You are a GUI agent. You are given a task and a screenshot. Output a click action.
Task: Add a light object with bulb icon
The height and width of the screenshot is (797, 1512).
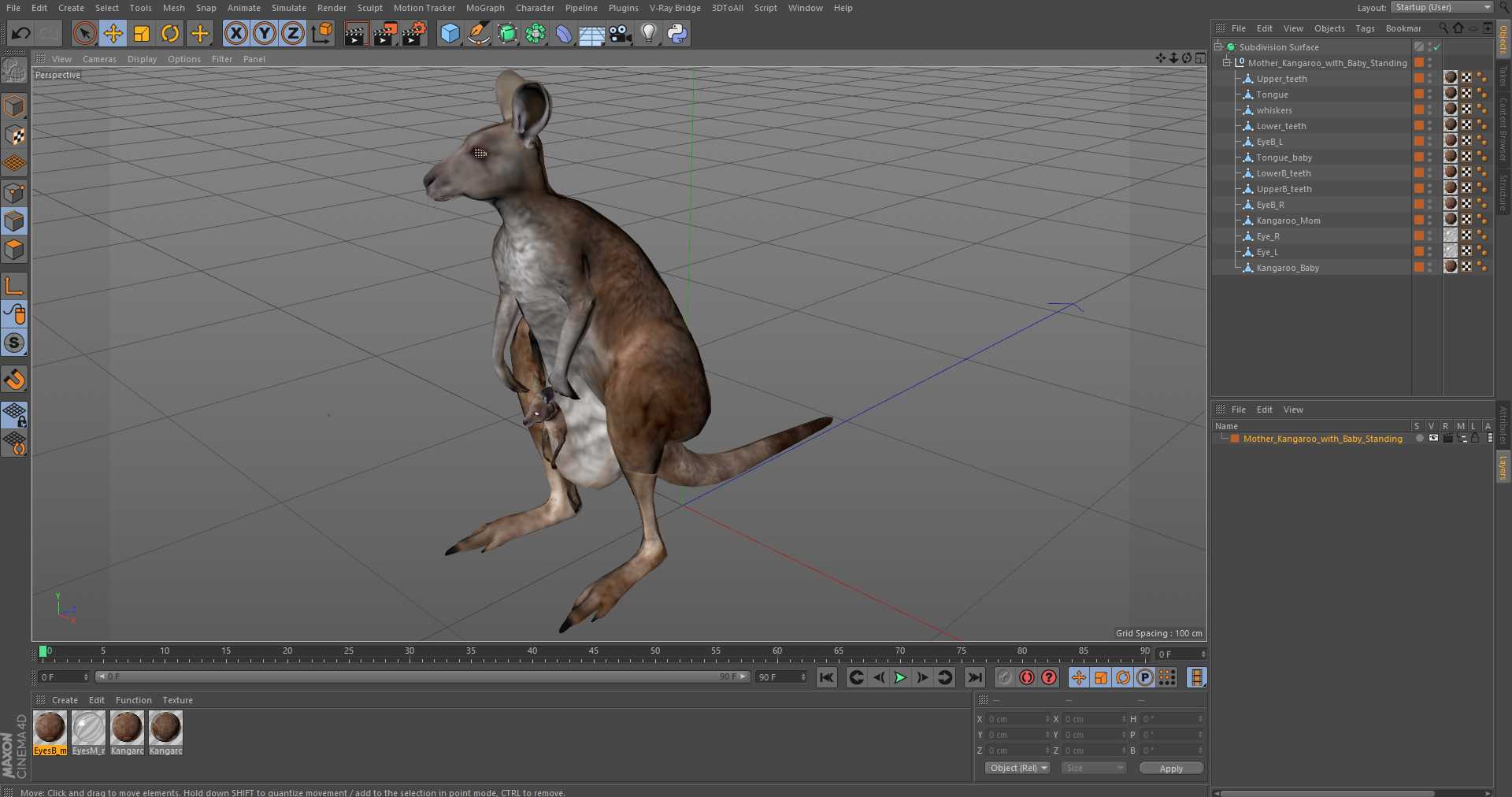coord(649,33)
